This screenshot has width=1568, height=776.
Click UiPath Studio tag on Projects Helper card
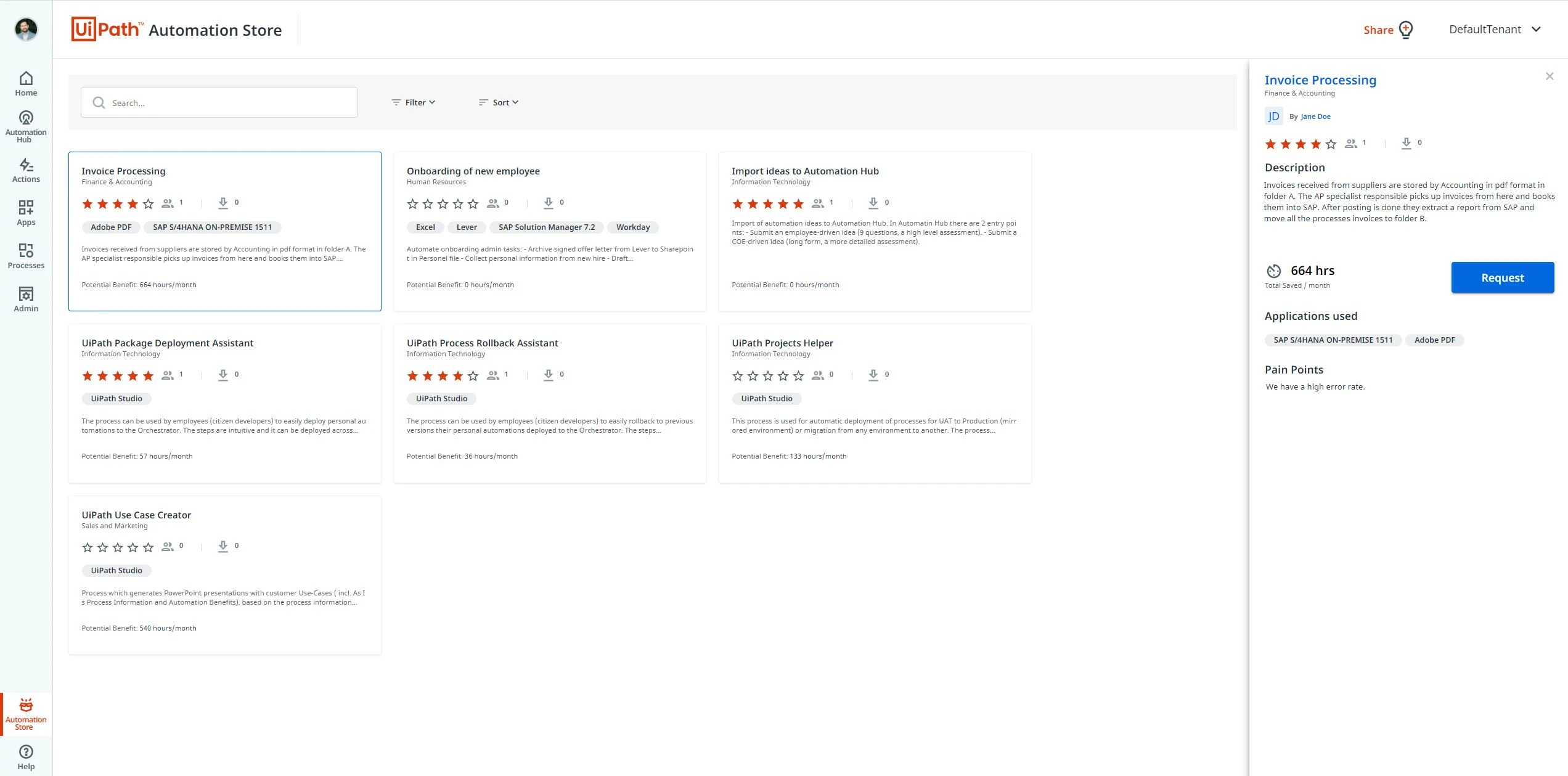[767, 399]
